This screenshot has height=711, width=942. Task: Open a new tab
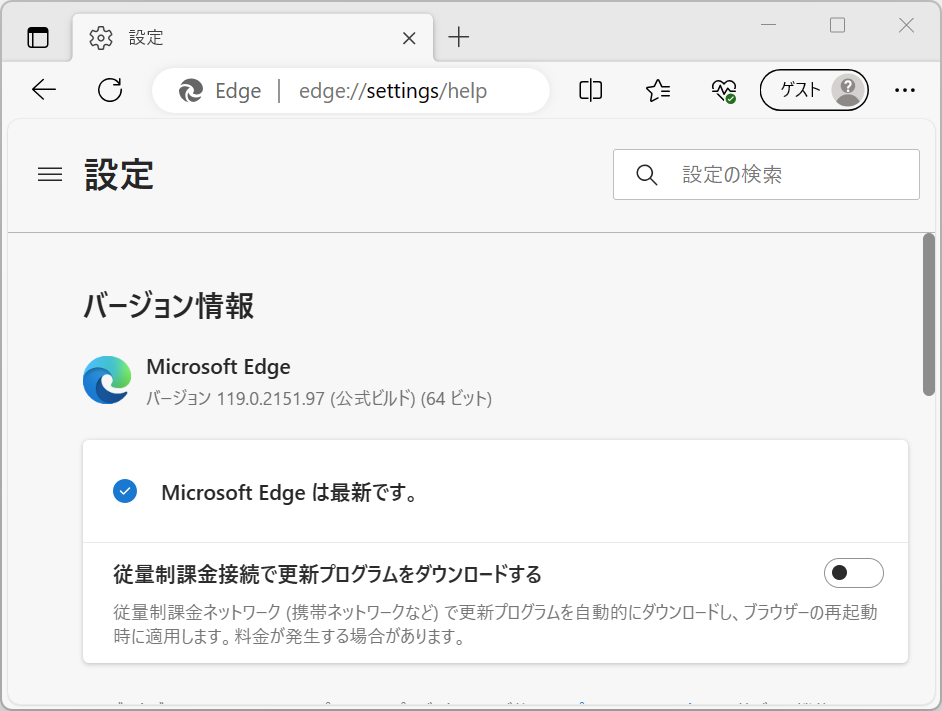458,37
